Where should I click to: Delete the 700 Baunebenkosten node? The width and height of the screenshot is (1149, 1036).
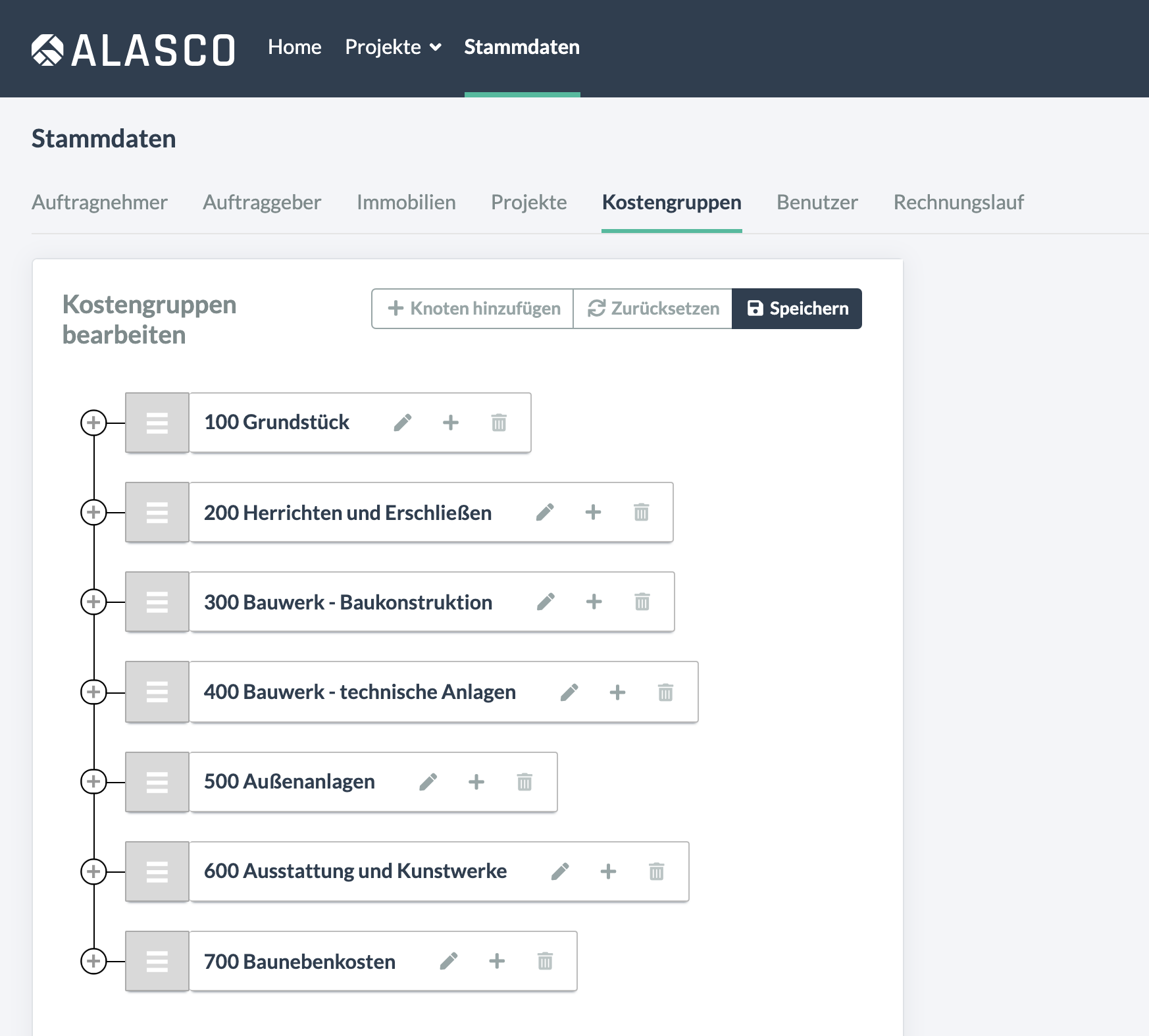point(546,961)
